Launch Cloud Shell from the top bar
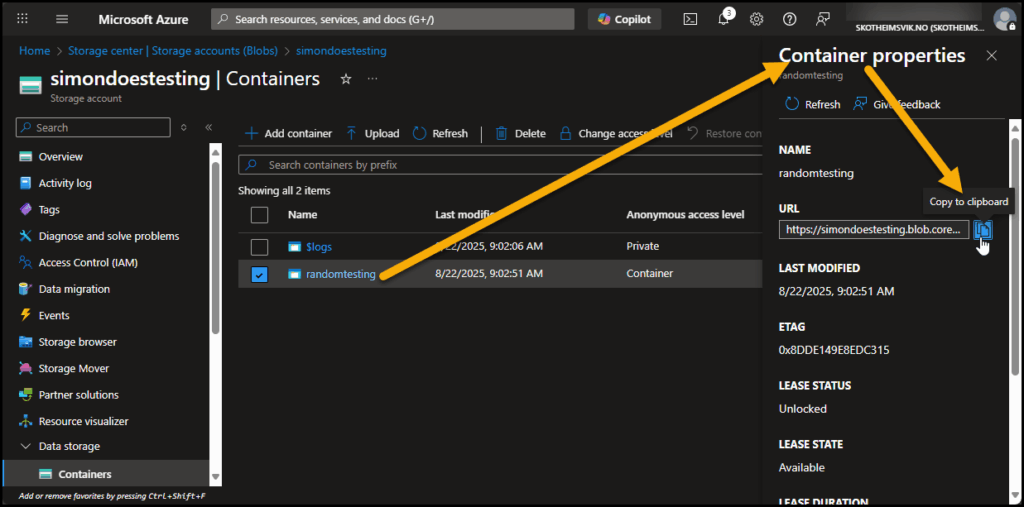Screen dimensions: 1024x507 [x=690, y=19]
